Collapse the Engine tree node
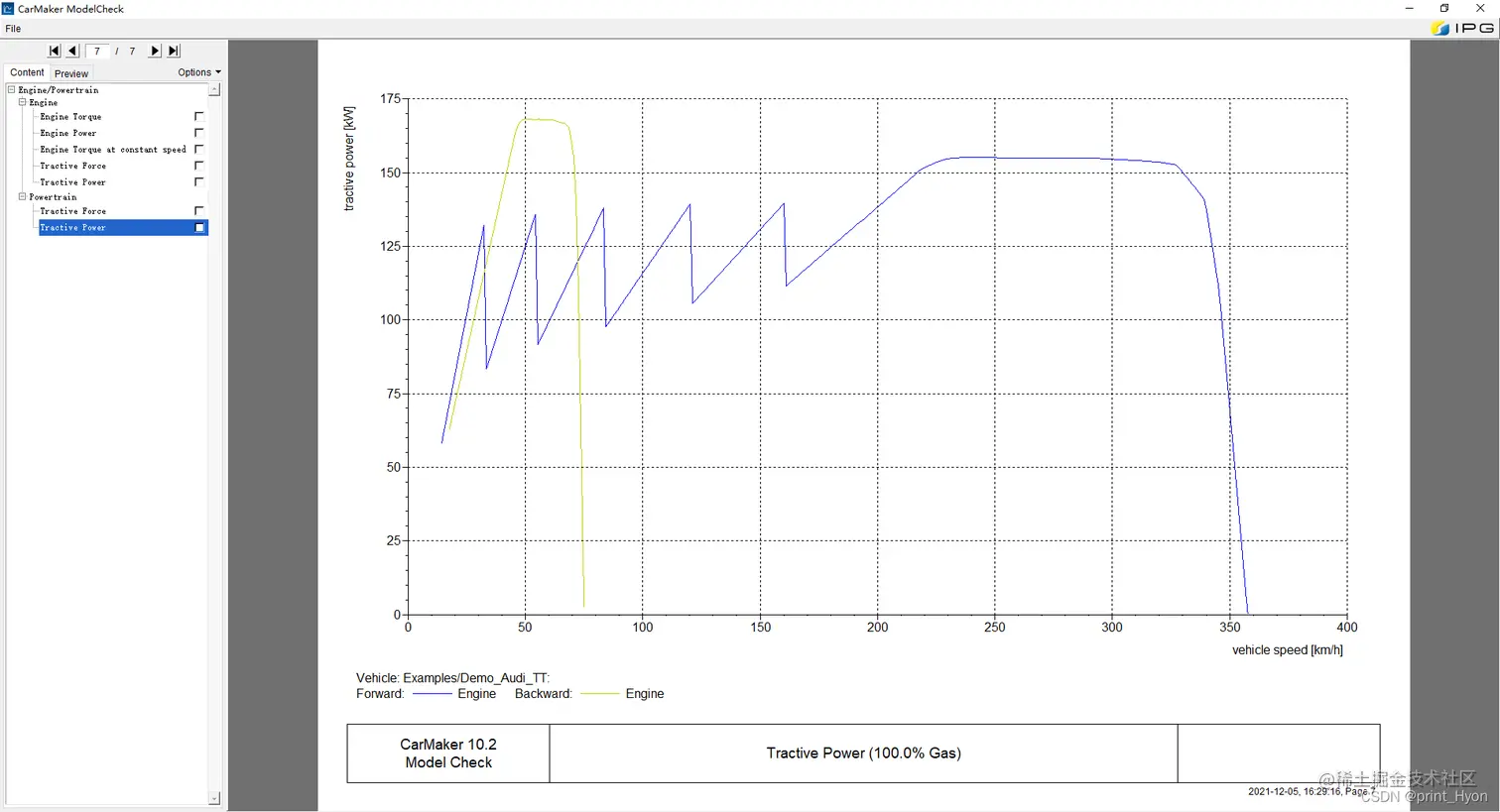Image resolution: width=1500 pixels, height=812 pixels. point(22,102)
